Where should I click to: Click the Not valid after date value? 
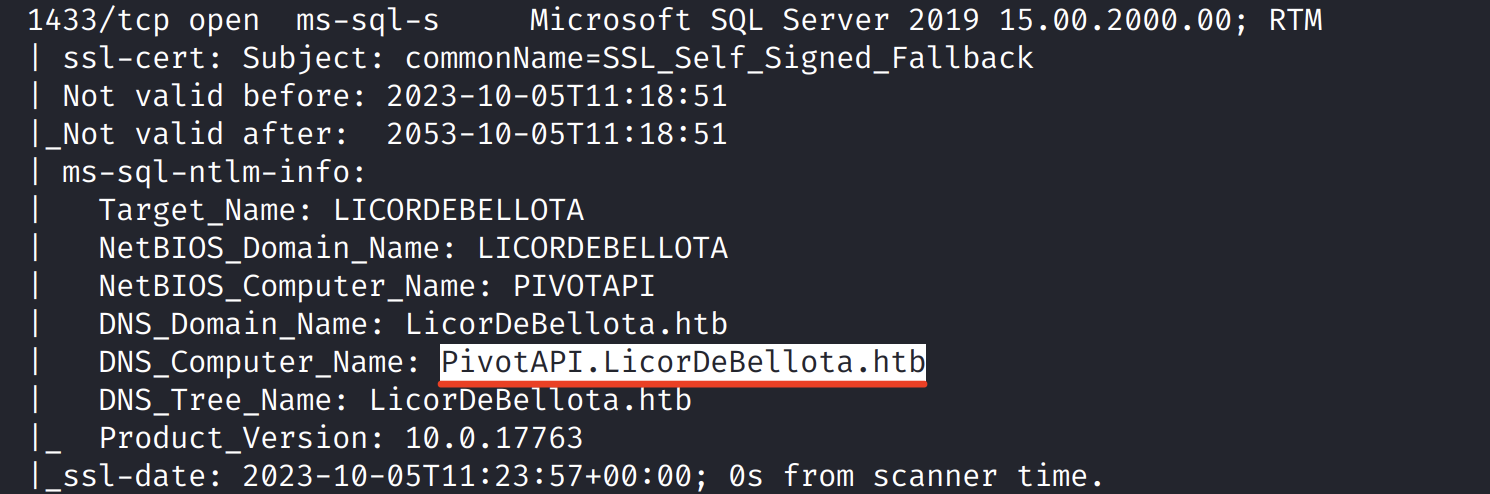pyautogui.click(x=556, y=134)
